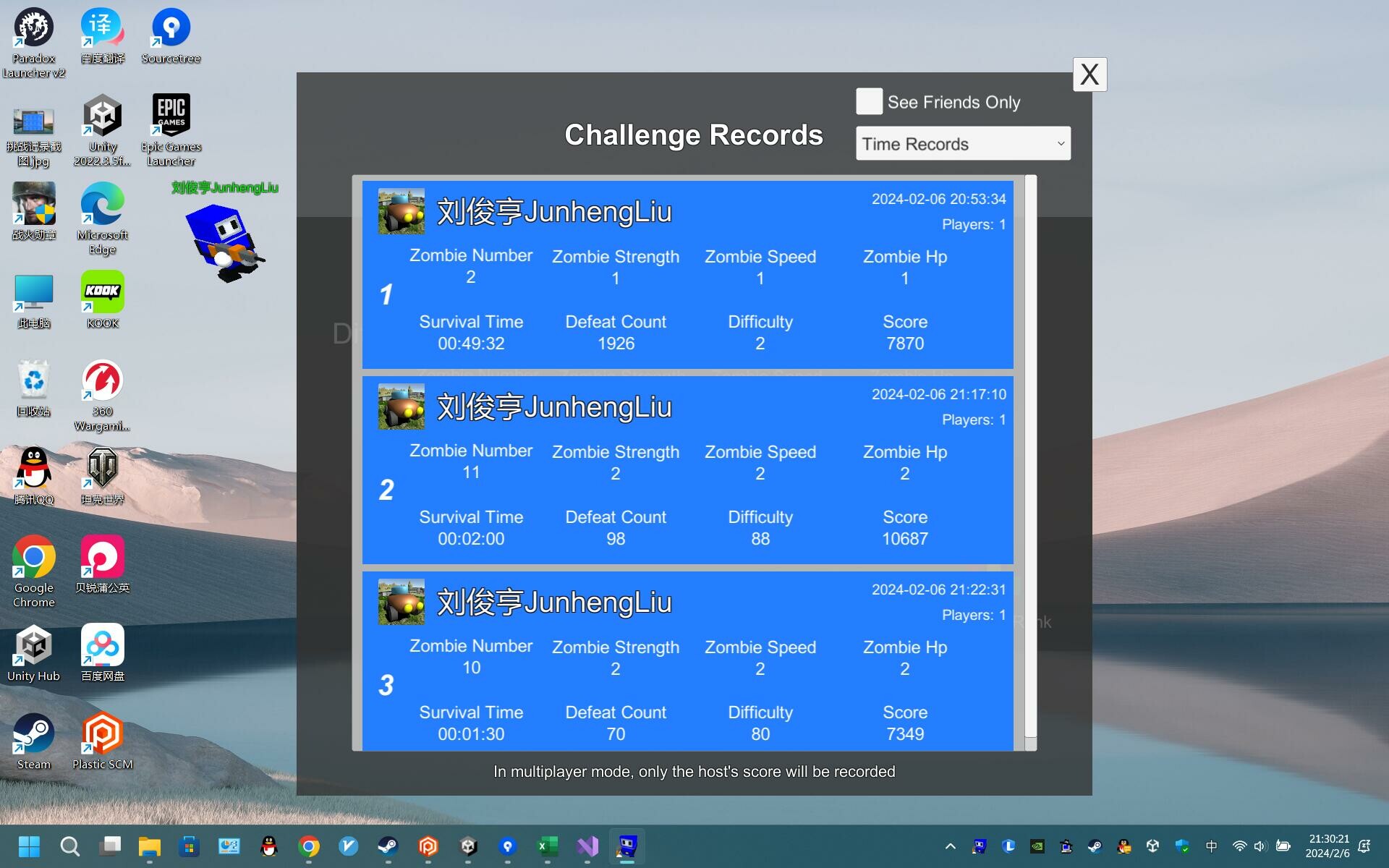The image size is (1389, 868).
Task: Launch Google Chrome from the taskbar
Action: point(309,846)
